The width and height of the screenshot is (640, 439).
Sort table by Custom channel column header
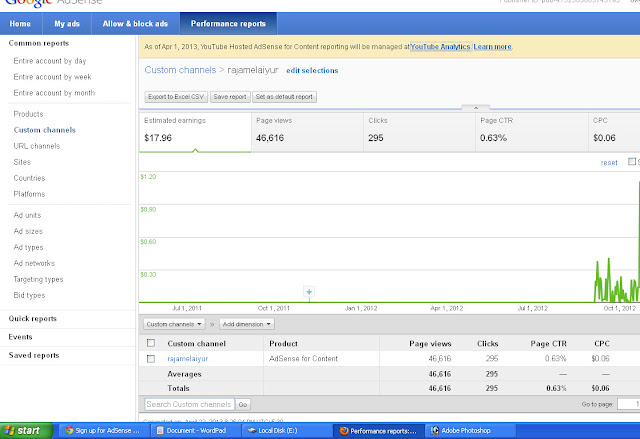coord(197,344)
